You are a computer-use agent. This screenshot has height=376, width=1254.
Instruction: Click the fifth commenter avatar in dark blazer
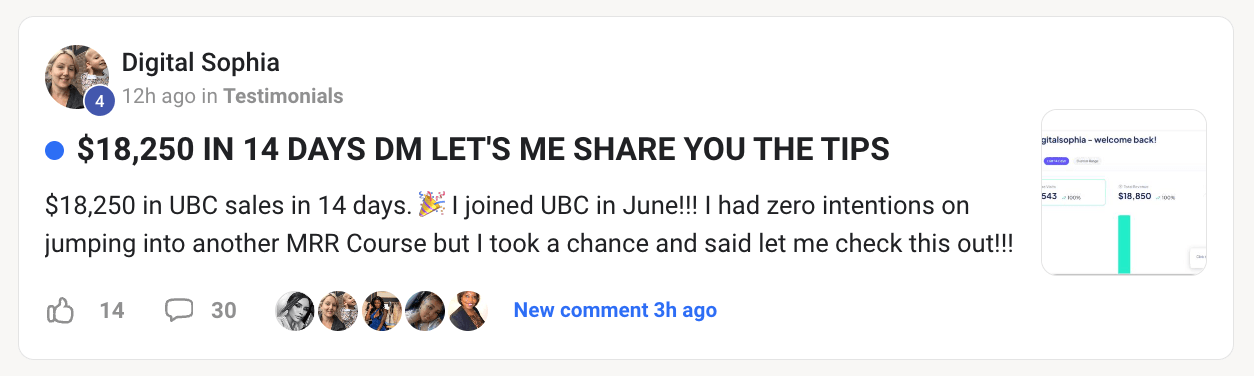[x=467, y=311]
